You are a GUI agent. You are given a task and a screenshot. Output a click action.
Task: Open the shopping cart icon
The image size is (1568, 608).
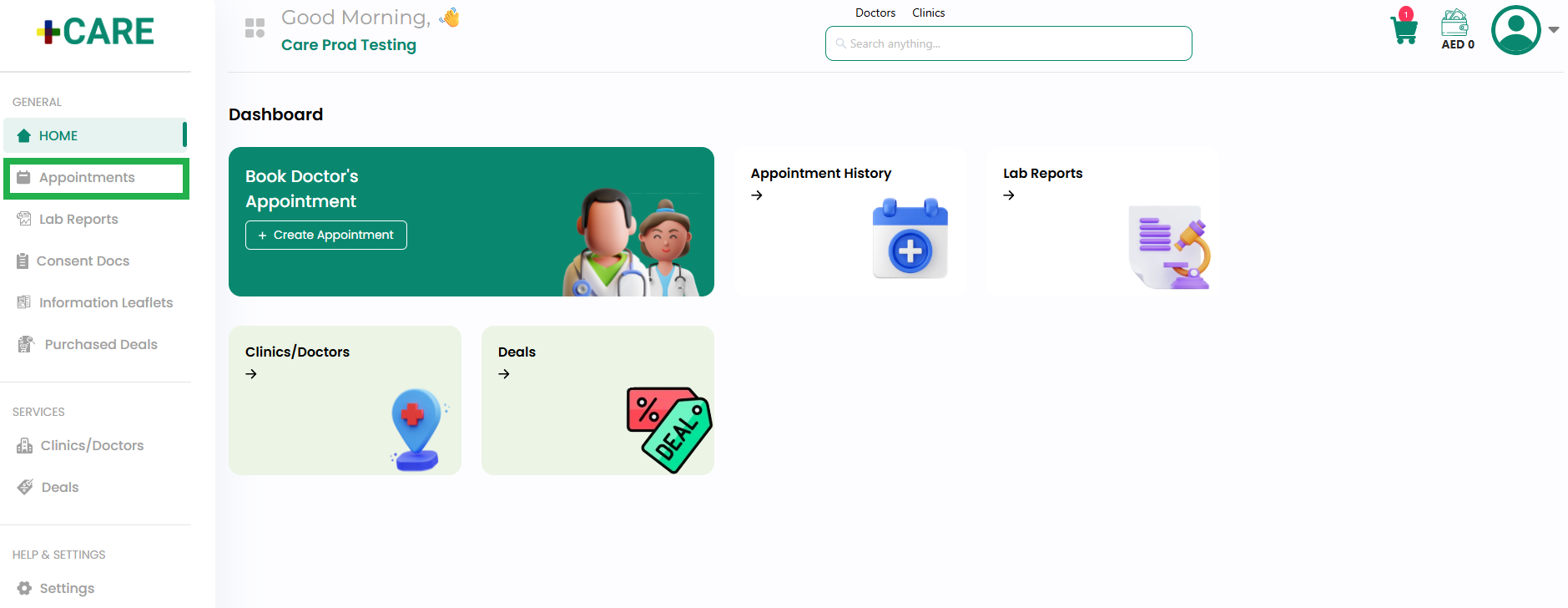[x=1404, y=30]
